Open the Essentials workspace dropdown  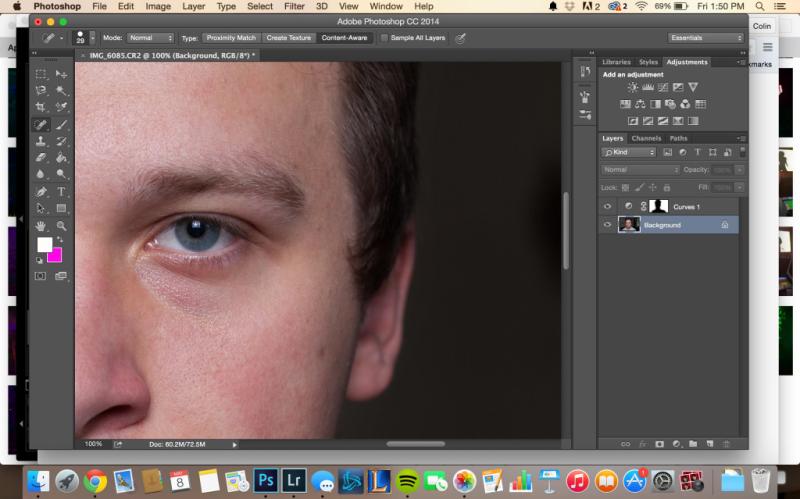pos(706,38)
